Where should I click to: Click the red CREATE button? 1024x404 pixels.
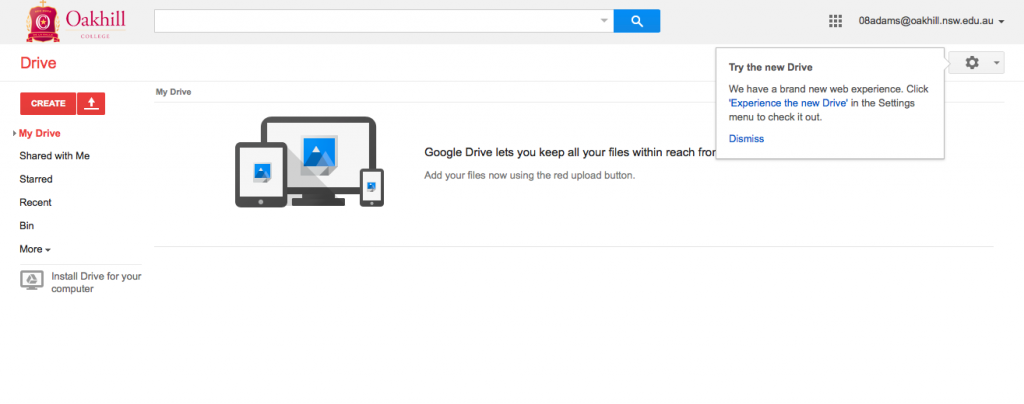pyautogui.click(x=48, y=103)
